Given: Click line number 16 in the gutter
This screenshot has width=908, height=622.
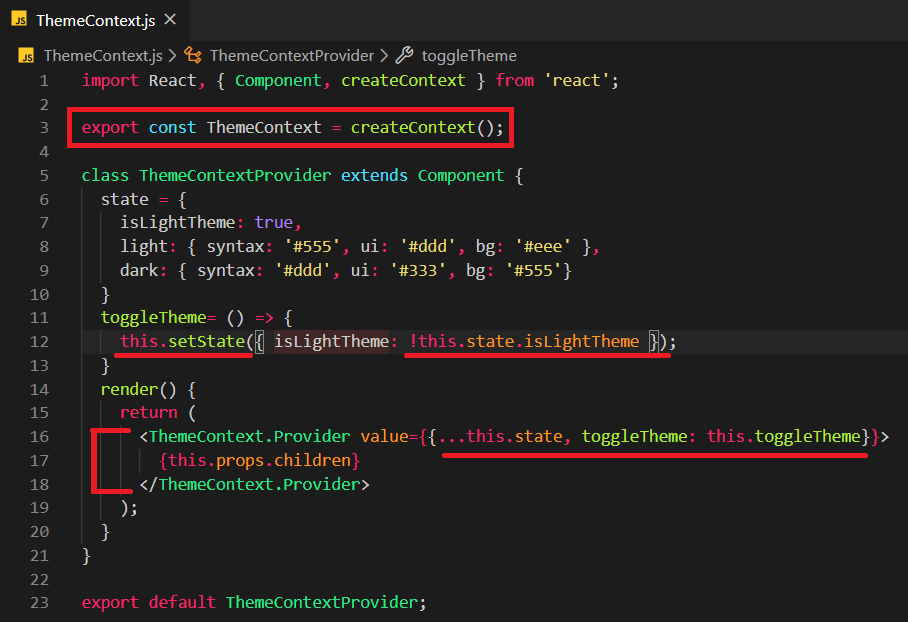Looking at the screenshot, I should pyautogui.click(x=39, y=437).
